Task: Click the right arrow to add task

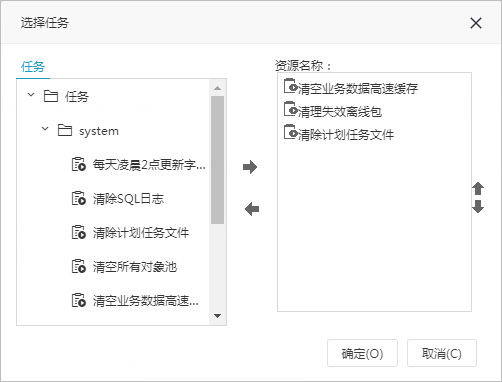Action: click(x=250, y=167)
